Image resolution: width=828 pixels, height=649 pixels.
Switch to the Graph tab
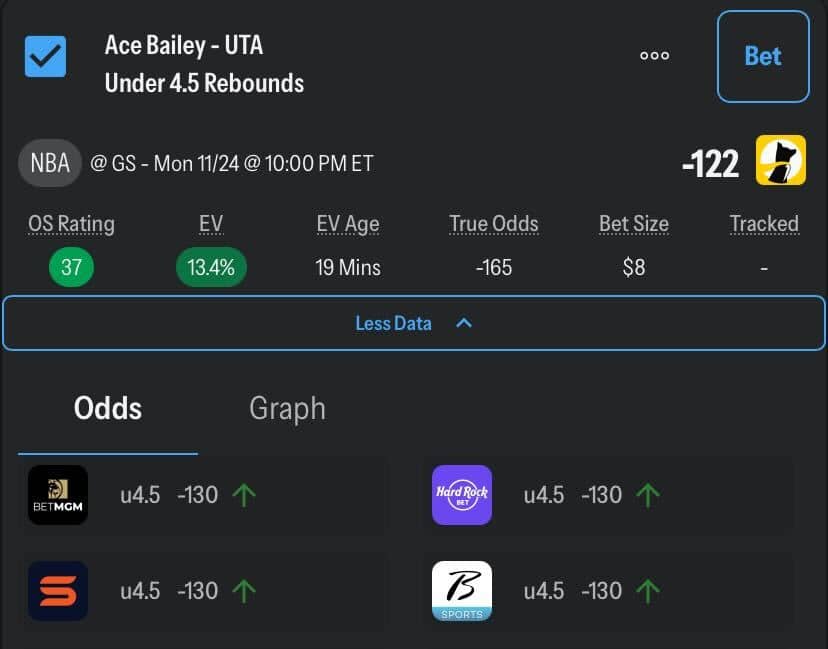287,408
